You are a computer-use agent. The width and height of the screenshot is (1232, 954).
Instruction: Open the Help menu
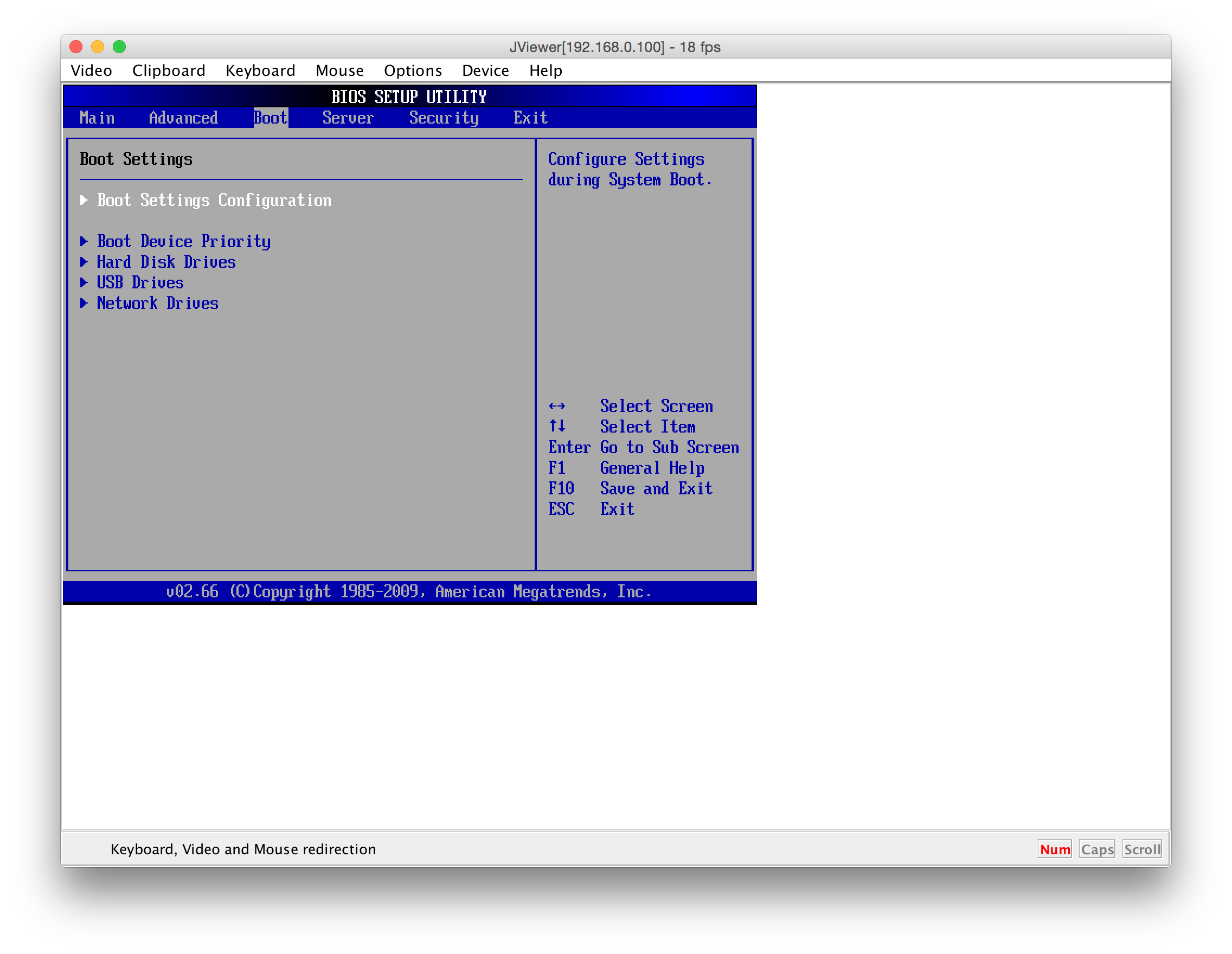click(546, 70)
